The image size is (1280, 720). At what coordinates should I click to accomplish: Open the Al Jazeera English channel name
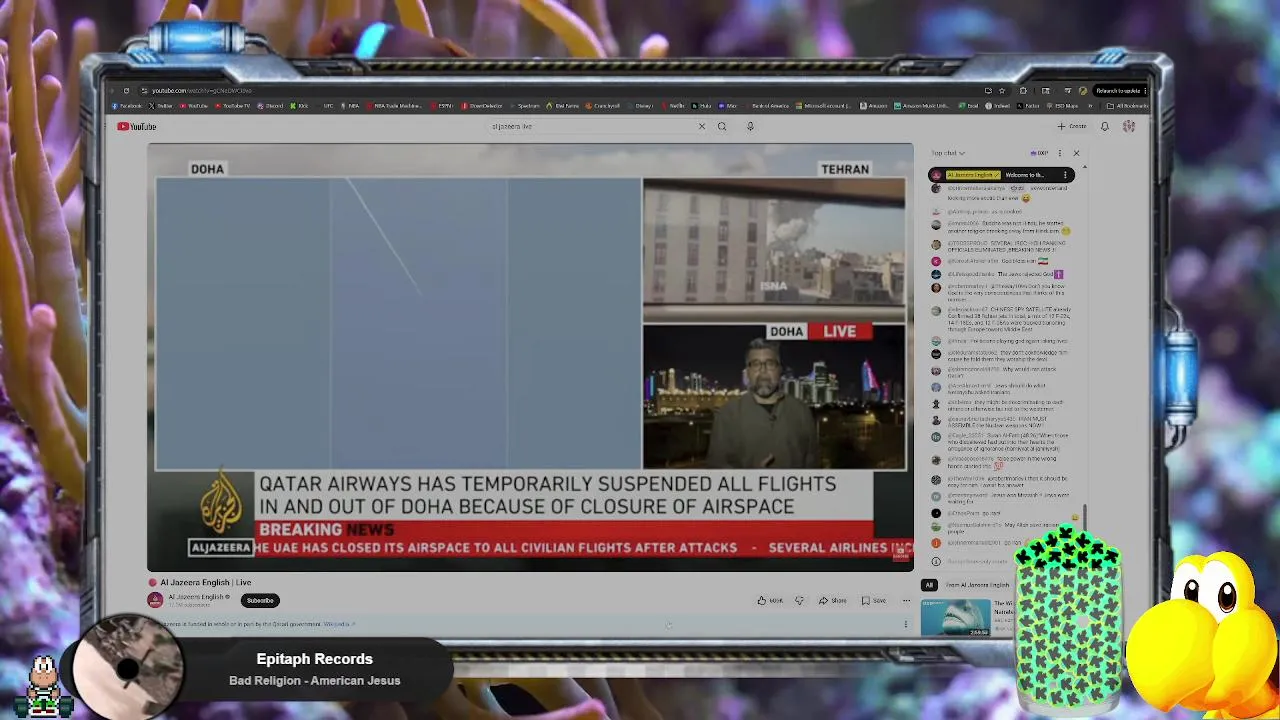coord(197,596)
